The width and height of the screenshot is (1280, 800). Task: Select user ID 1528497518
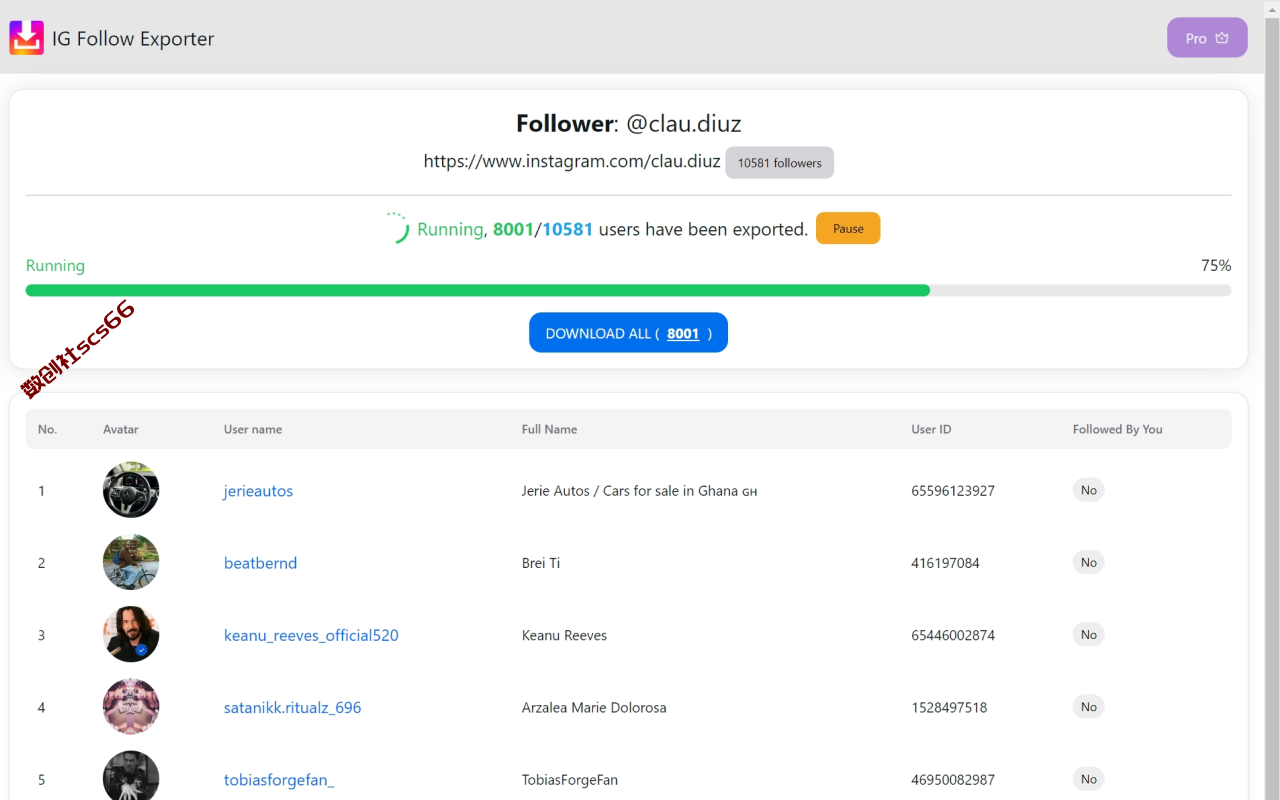949,707
